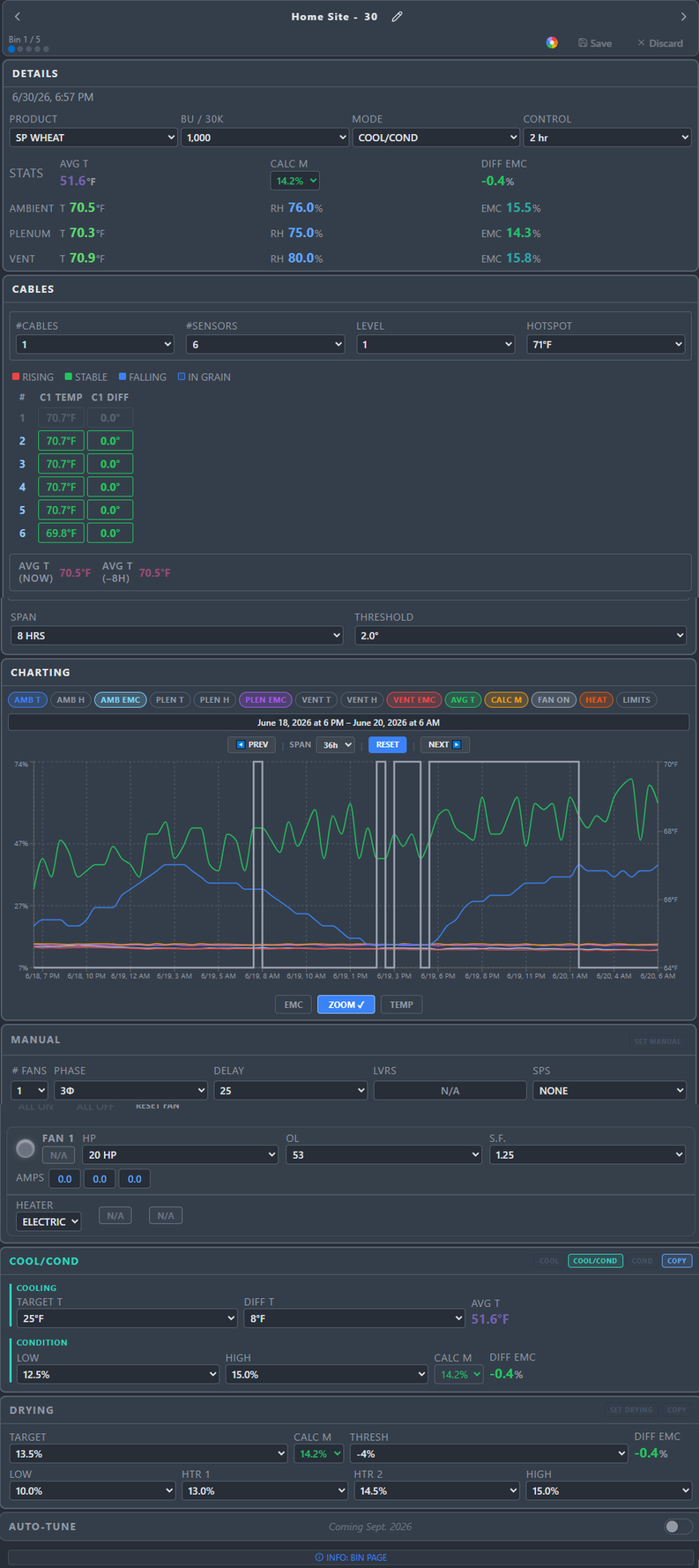Open the CONTROL dropdown showing 2 hr
The width and height of the screenshot is (699, 1568).
tap(607, 138)
